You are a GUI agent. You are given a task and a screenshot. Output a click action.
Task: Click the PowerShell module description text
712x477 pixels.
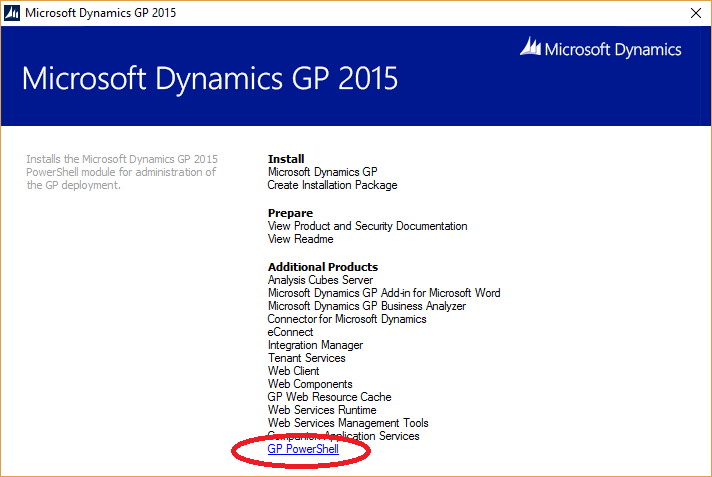122,172
